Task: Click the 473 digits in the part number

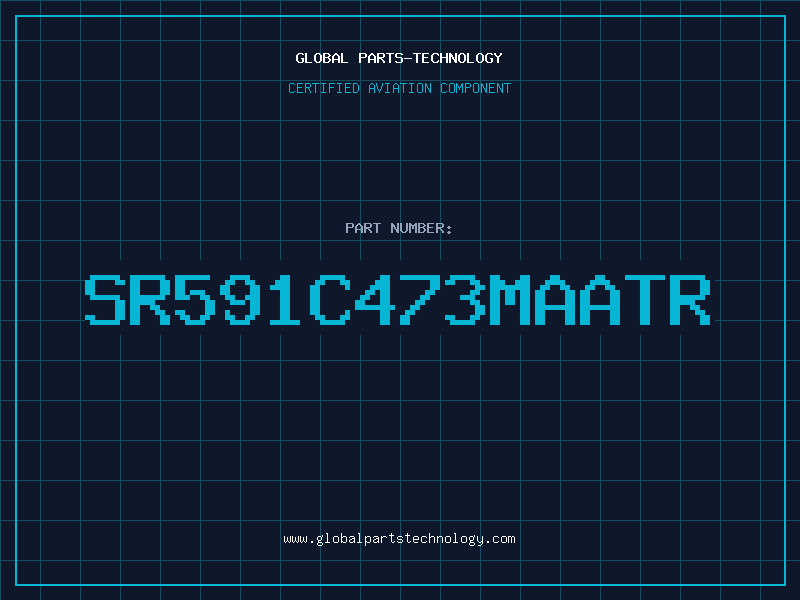Action: click(x=420, y=300)
